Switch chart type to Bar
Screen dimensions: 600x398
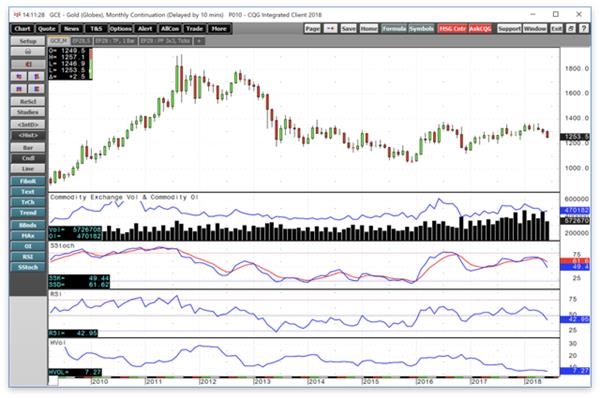pyautogui.click(x=28, y=147)
